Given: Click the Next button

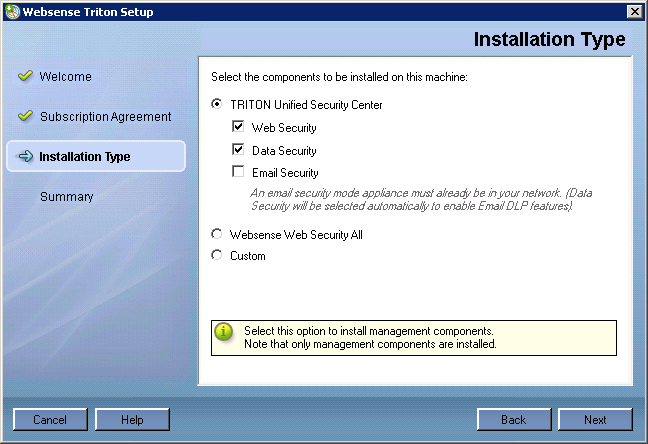Looking at the screenshot, I should click(x=595, y=420).
